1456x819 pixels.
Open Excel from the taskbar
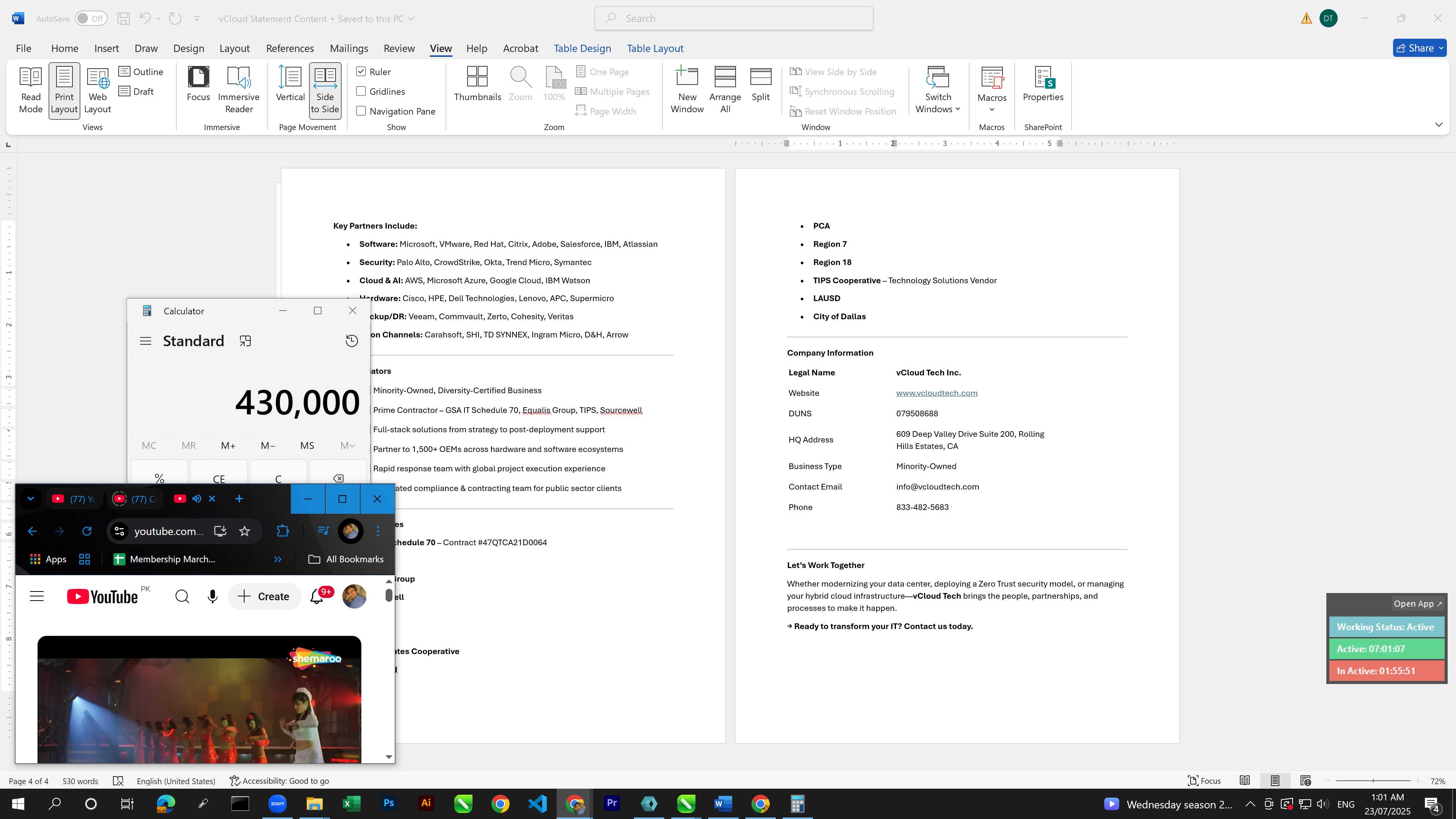pyautogui.click(x=351, y=804)
